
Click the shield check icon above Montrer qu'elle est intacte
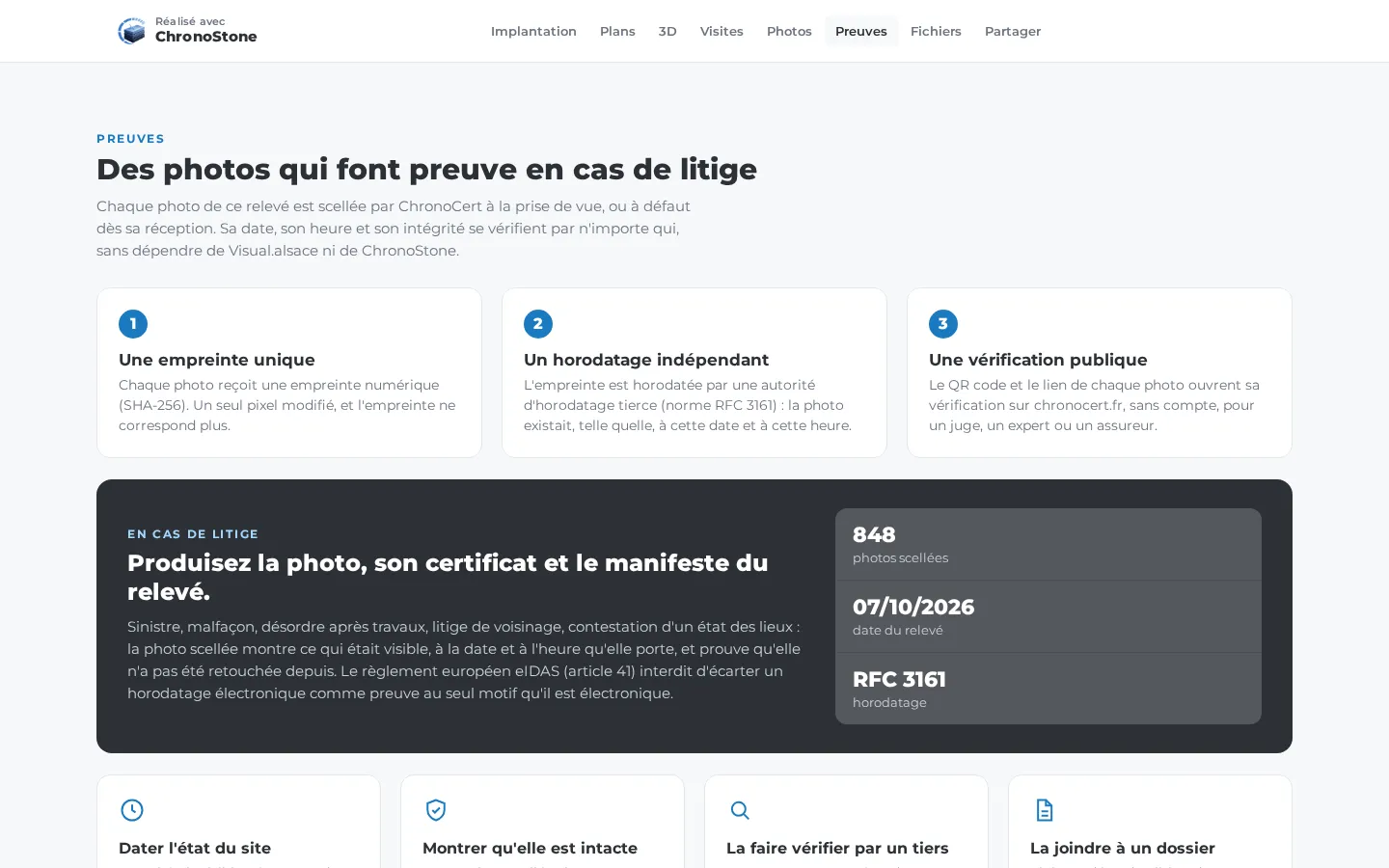[x=436, y=810]
